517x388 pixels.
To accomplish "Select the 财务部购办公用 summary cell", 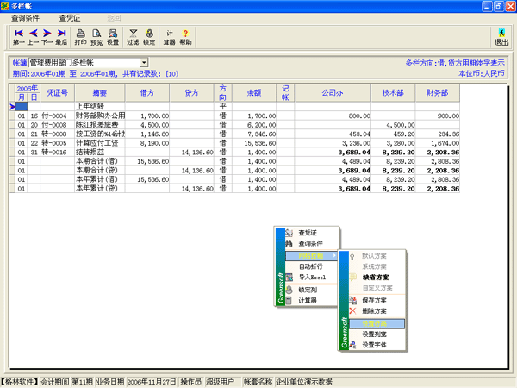I will [100, 115].
